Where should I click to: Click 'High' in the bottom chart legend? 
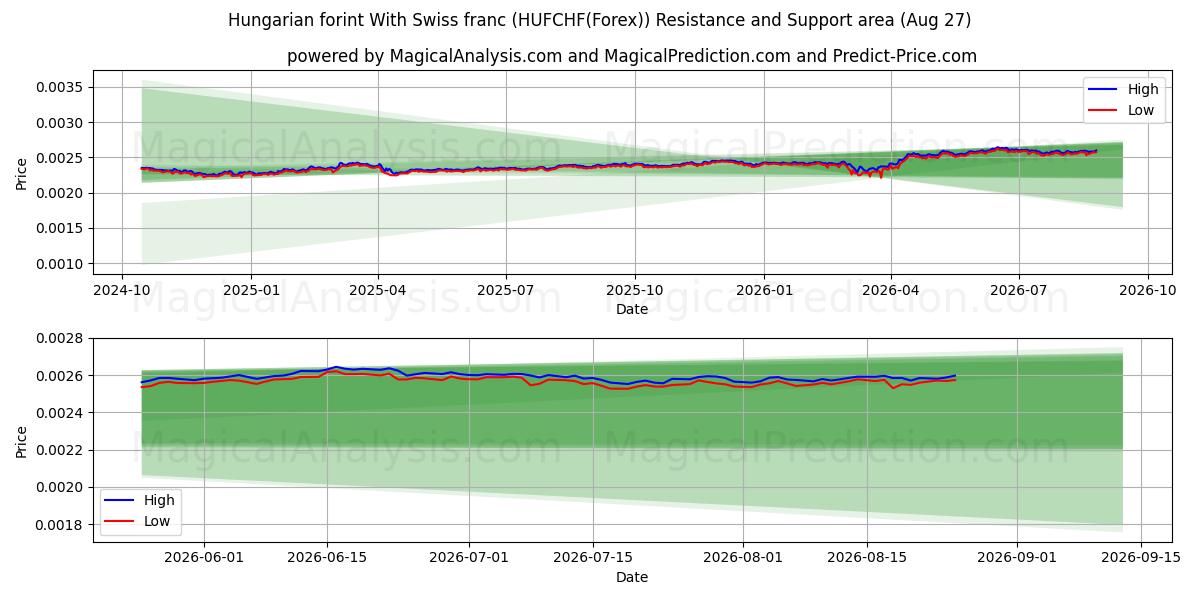[158, 500]
